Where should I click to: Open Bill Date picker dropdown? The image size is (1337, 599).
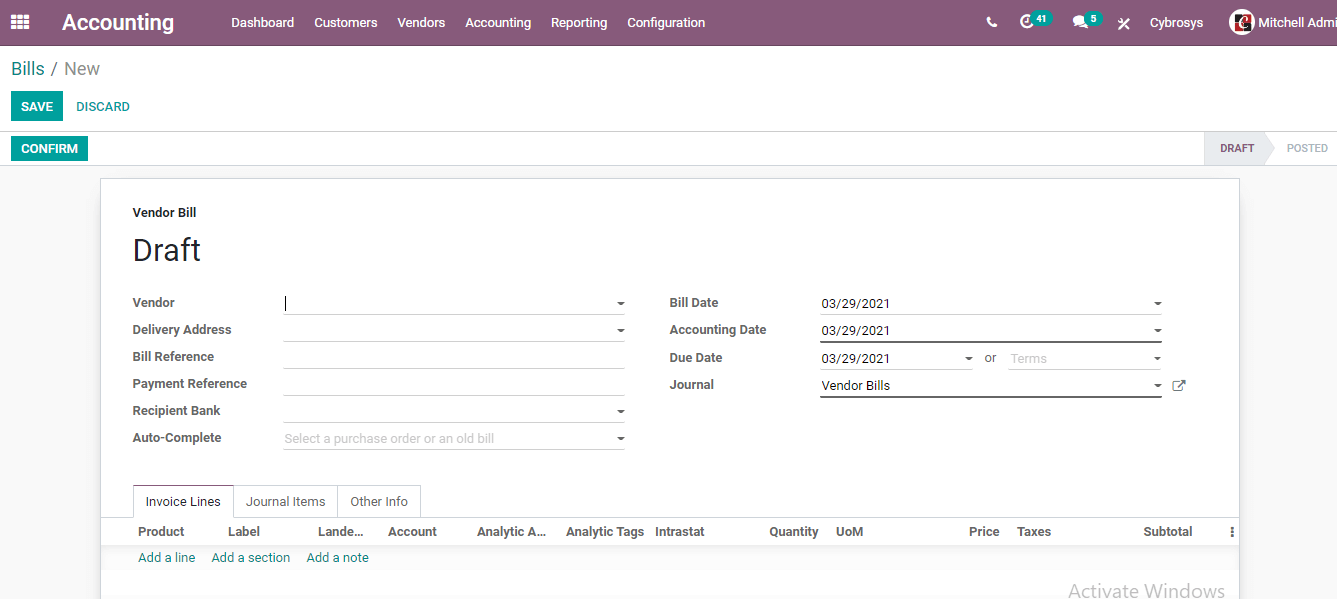[1157, 303]
